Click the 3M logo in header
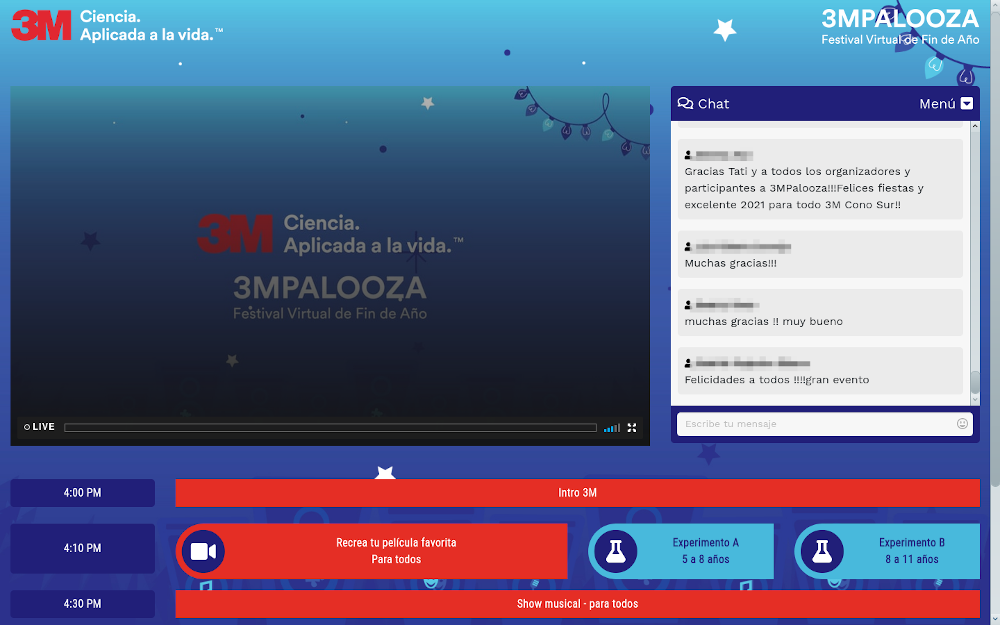Screen dimensions: 1000x625 (41, 26)
